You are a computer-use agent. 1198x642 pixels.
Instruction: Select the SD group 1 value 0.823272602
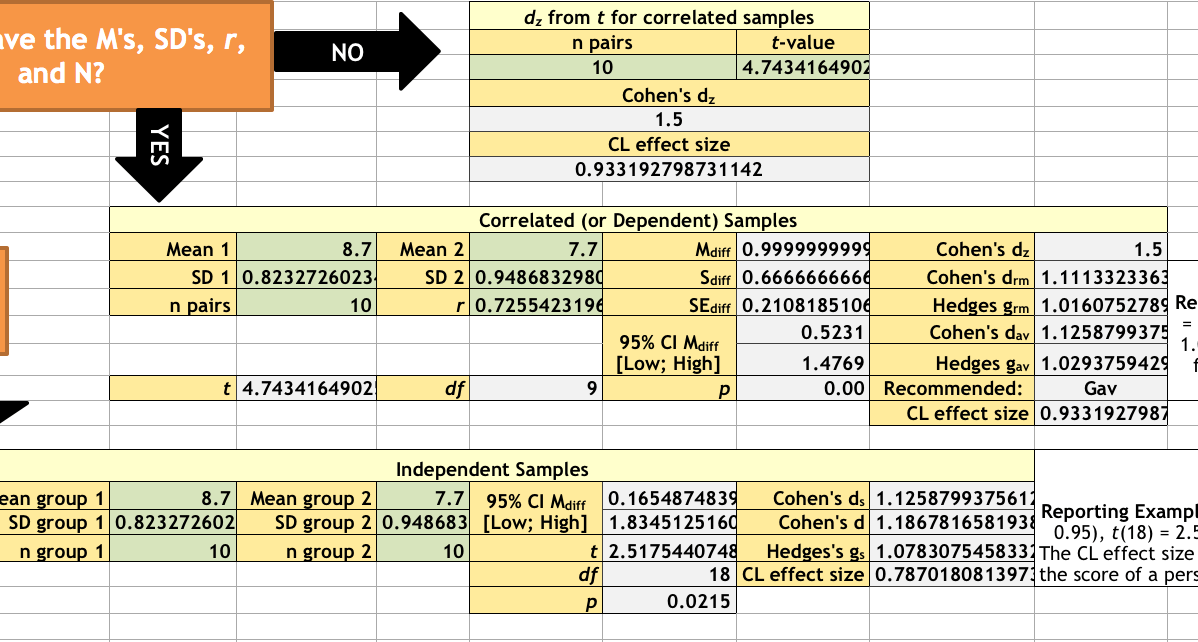[174, 524]
